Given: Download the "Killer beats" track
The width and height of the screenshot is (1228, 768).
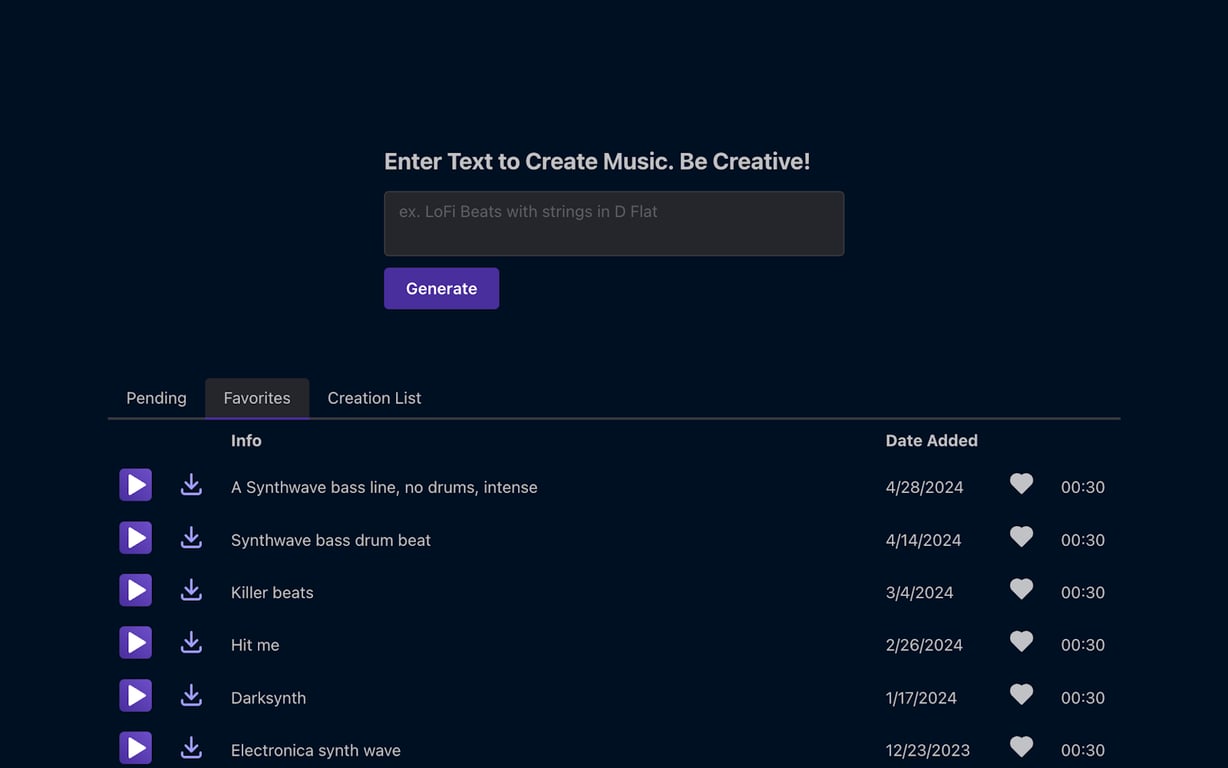Looking at the screenshot, I should pyautogui.click(x=191, y=589).
